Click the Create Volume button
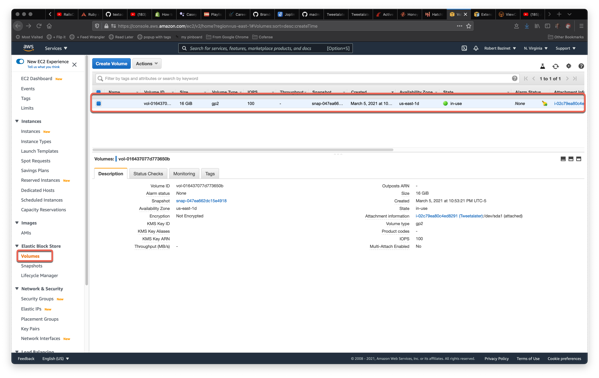The width and height of the screenshot is (599, 378). point(111,63)
